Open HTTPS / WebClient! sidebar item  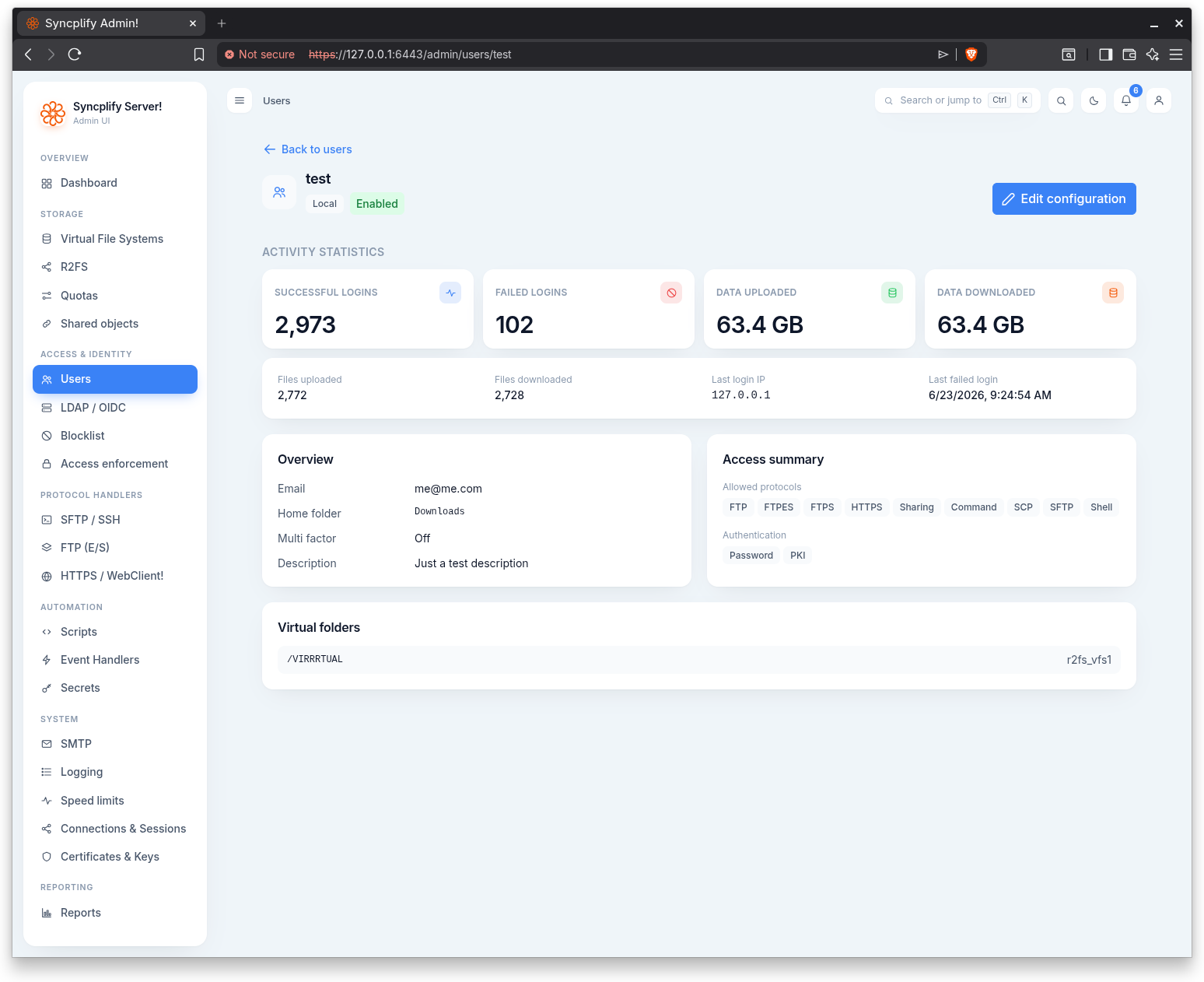115,576
